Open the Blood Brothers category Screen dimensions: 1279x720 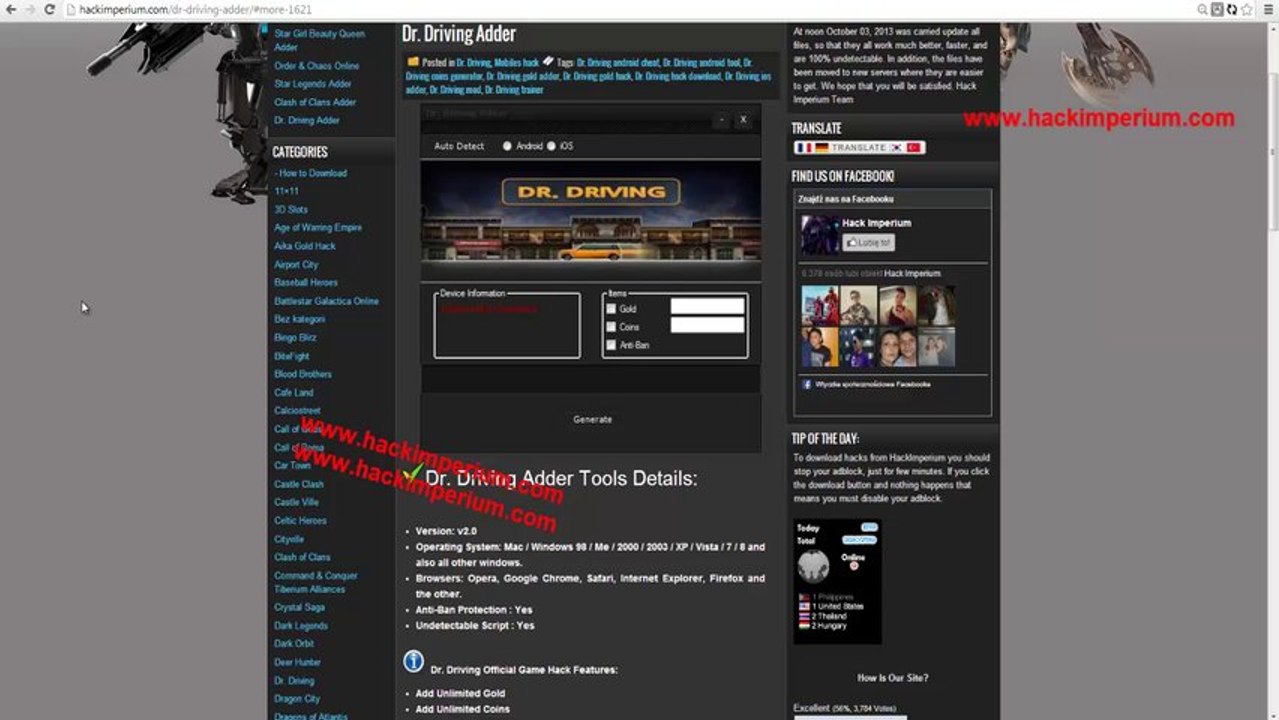[303, 374]
